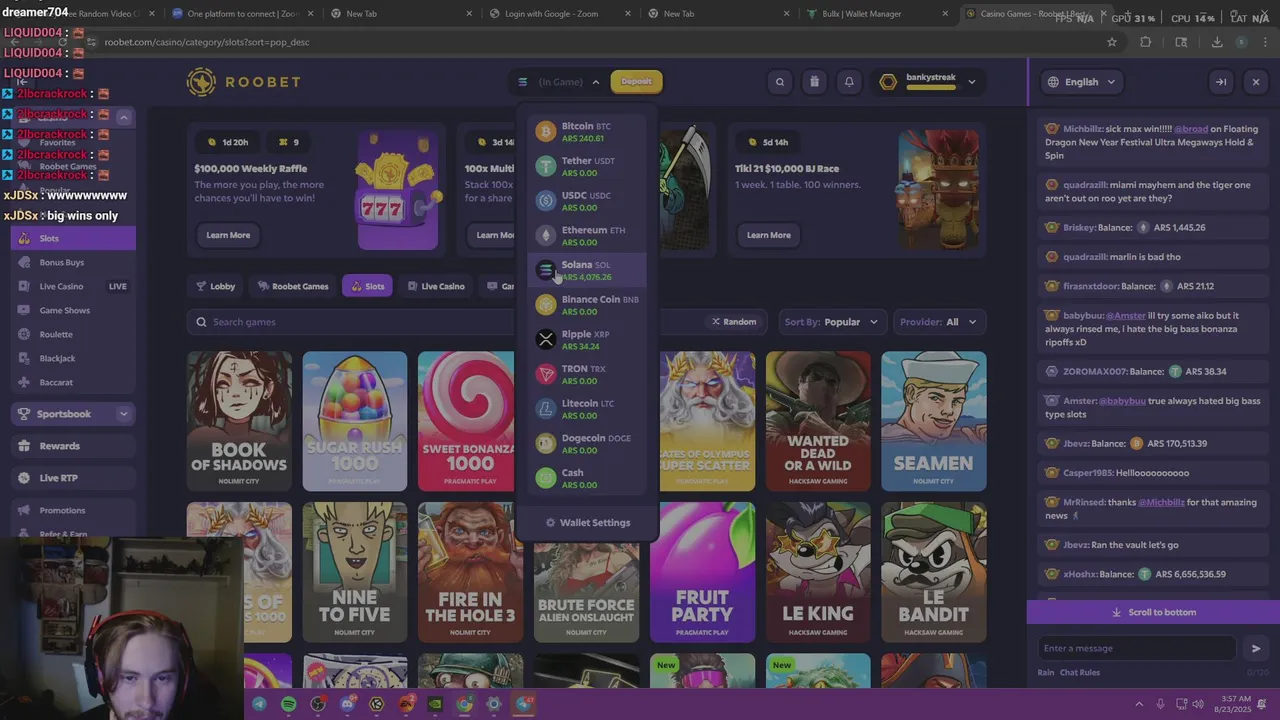The height and width of the screenshot is (720, 1280).
Task: Open the Fruit Party game
Action: tap(702, 572)
